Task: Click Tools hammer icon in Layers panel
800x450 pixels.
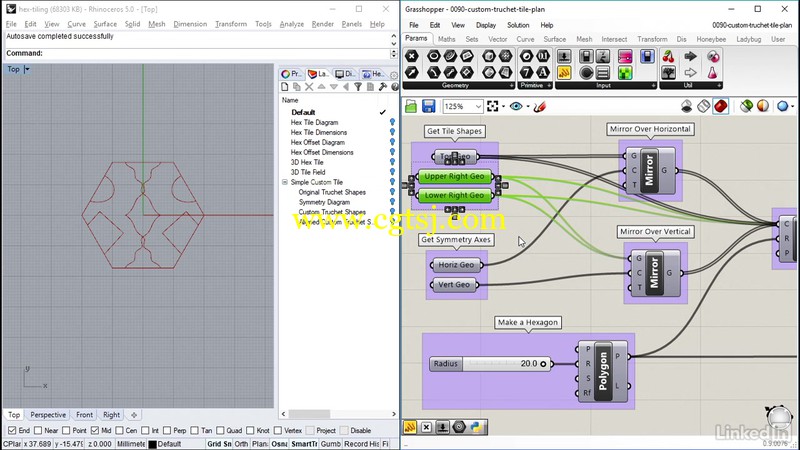Action: (x=383, y=87)
